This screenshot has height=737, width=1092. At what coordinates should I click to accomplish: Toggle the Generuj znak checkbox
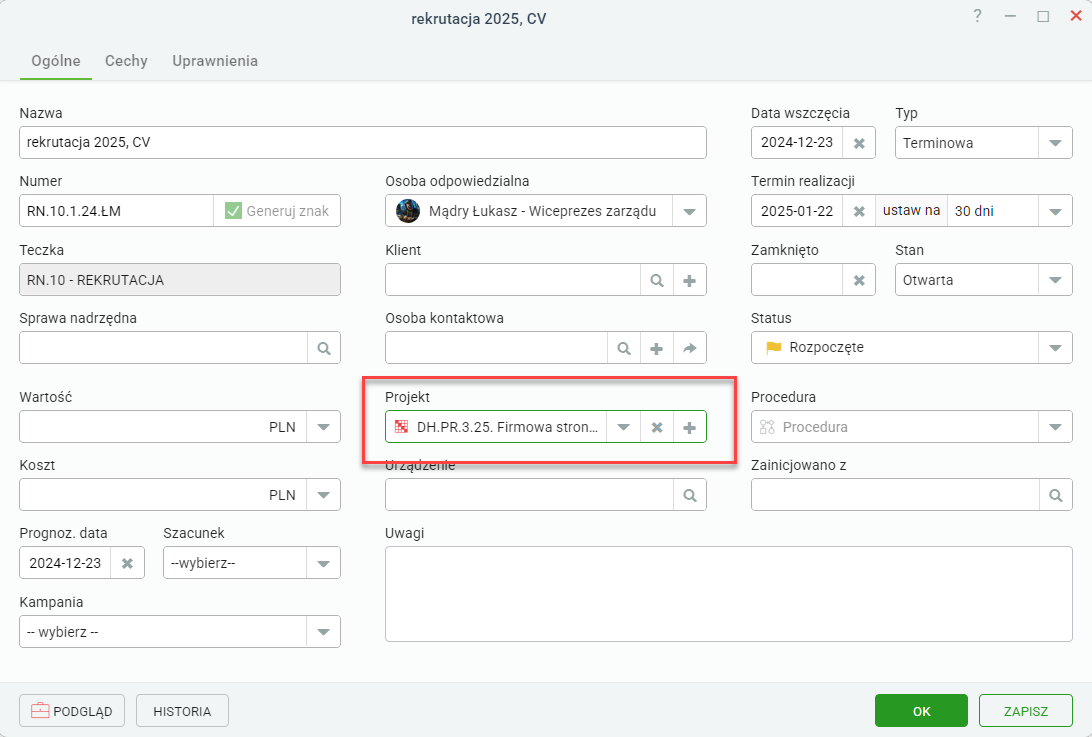coord(233,211)
